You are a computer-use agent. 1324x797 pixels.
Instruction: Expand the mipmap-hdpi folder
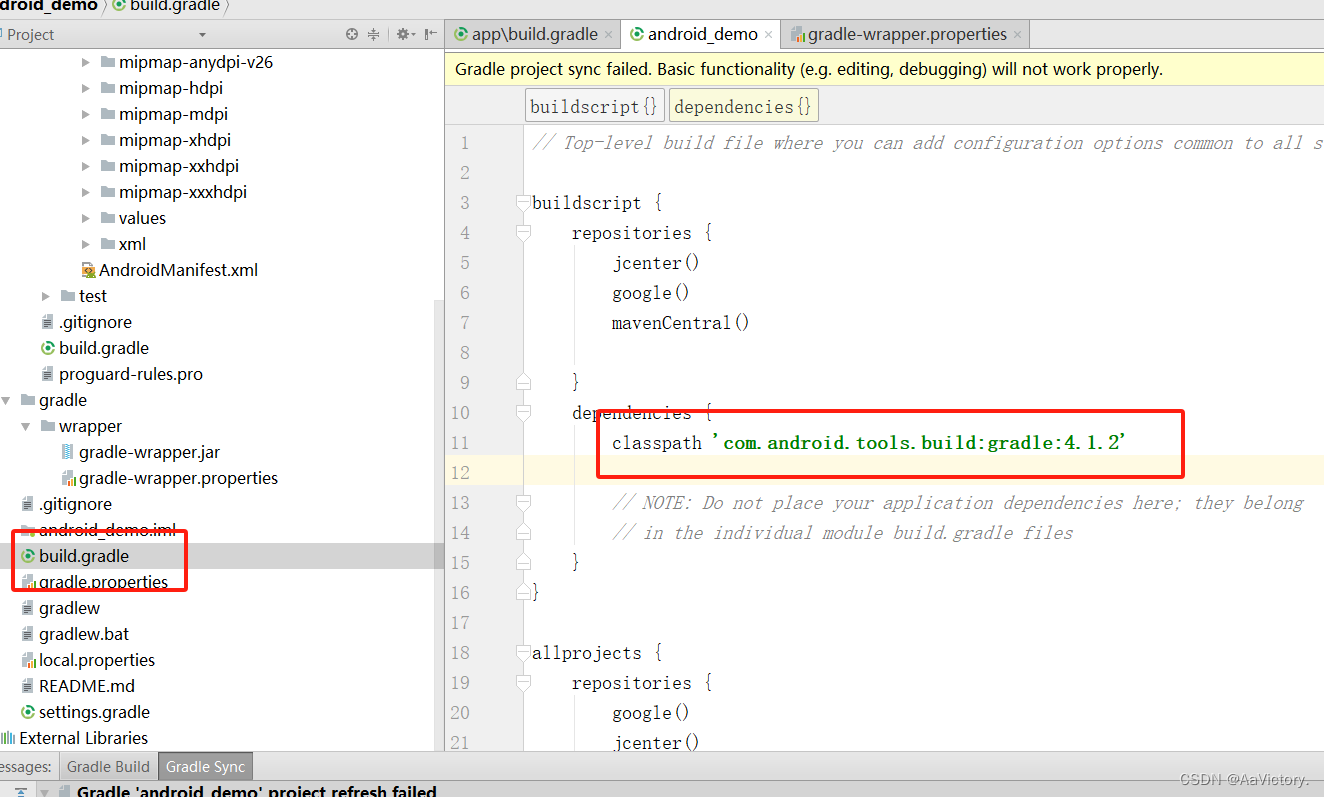click(x=86, y=88)
